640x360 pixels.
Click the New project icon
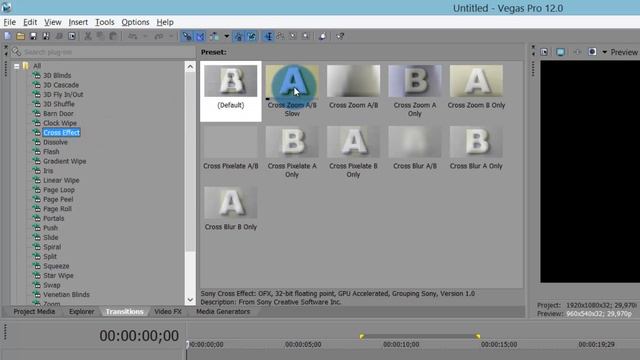click(8, 36)
